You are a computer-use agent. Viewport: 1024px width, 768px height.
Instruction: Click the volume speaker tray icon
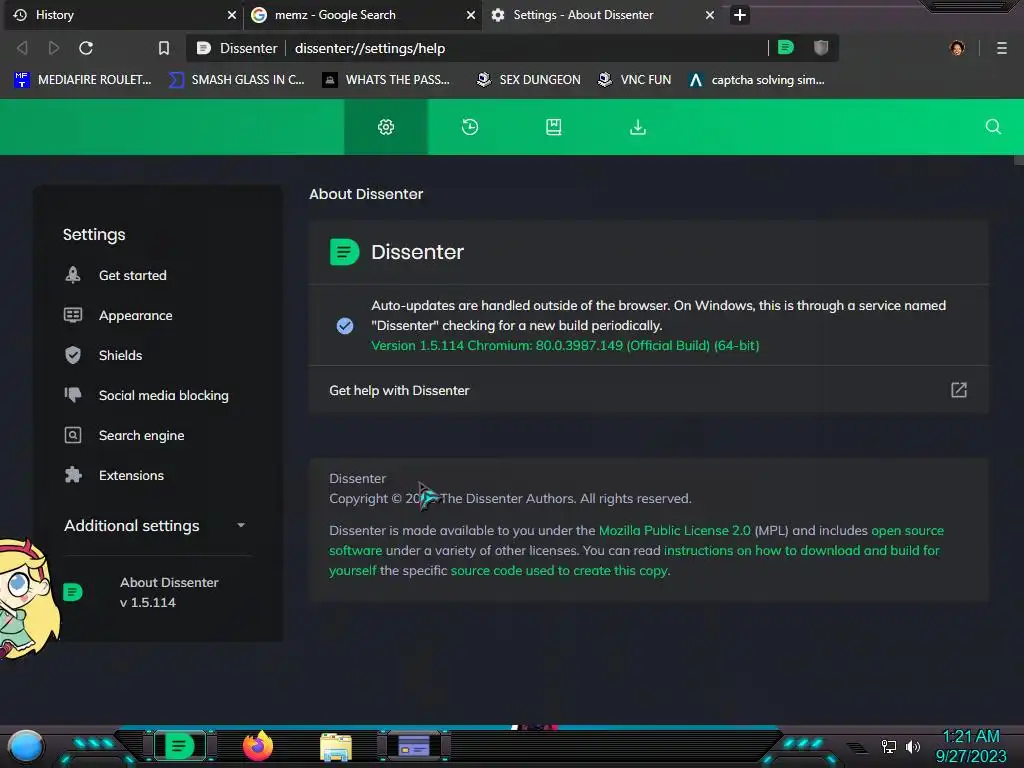(x=912, y=746)
